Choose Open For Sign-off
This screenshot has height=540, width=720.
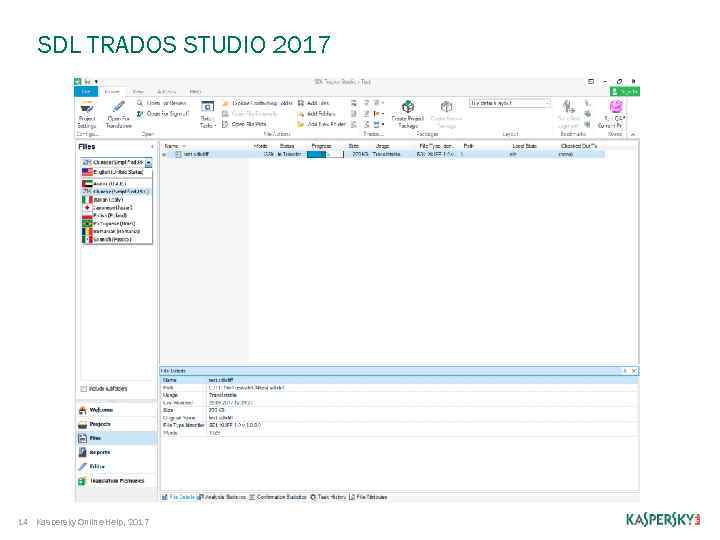[x=163, y=113]
